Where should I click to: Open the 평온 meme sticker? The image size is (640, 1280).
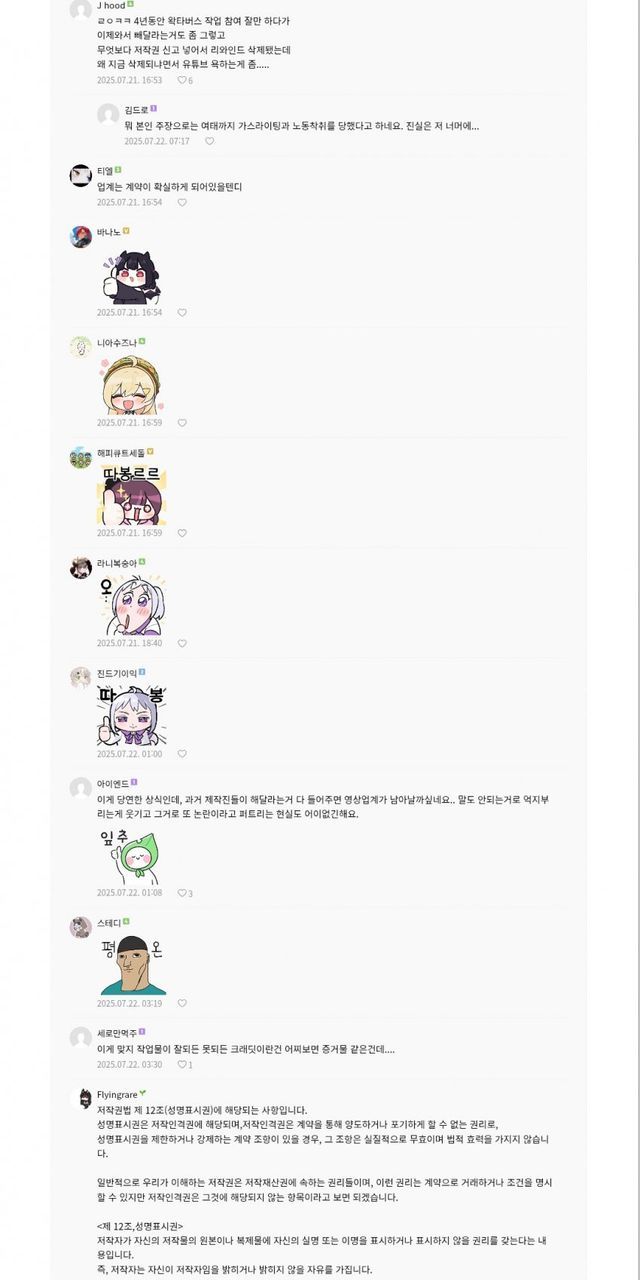(131, 965)
